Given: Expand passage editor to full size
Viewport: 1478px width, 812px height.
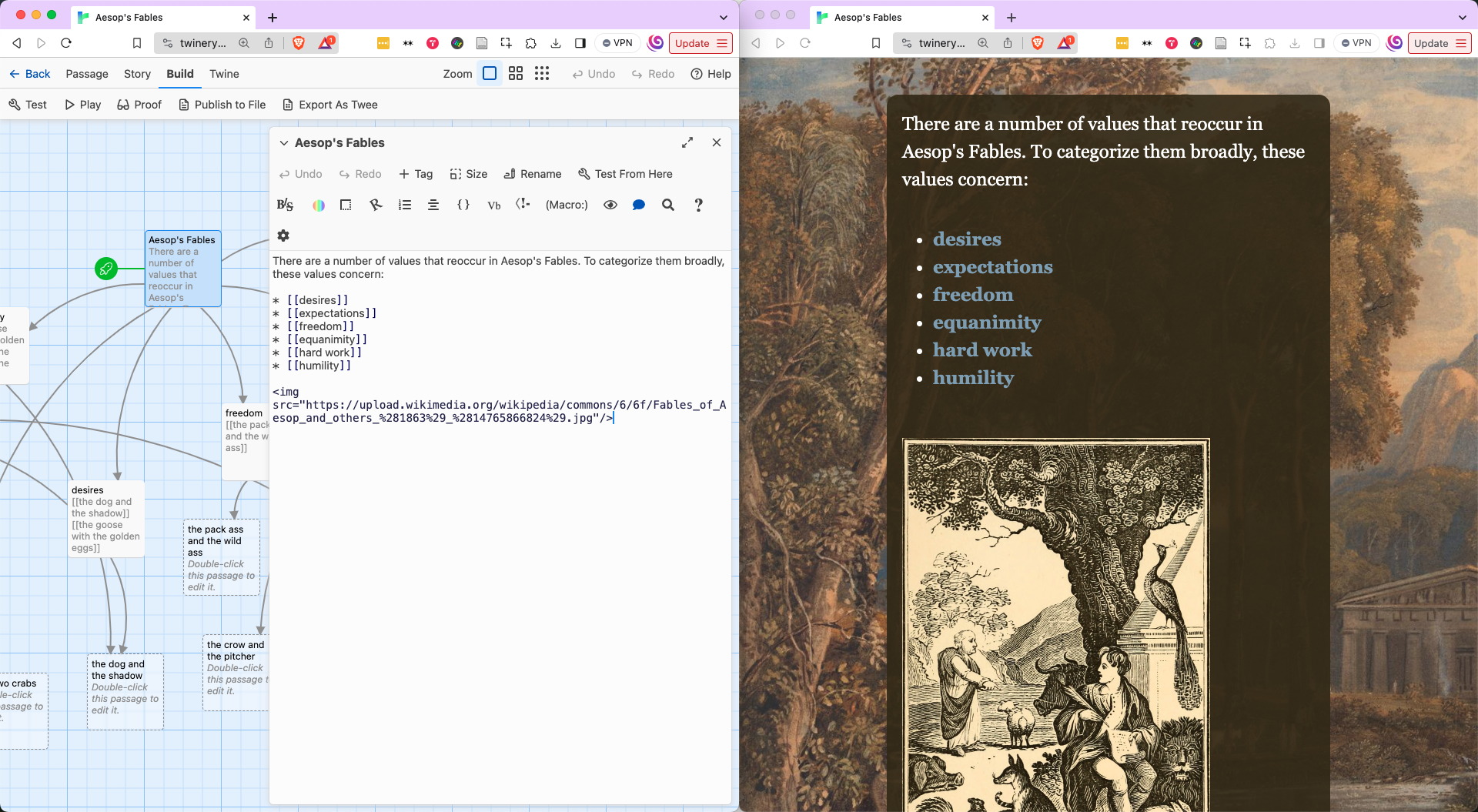Looking at the screenshot, I should click(x=687, y=142).
